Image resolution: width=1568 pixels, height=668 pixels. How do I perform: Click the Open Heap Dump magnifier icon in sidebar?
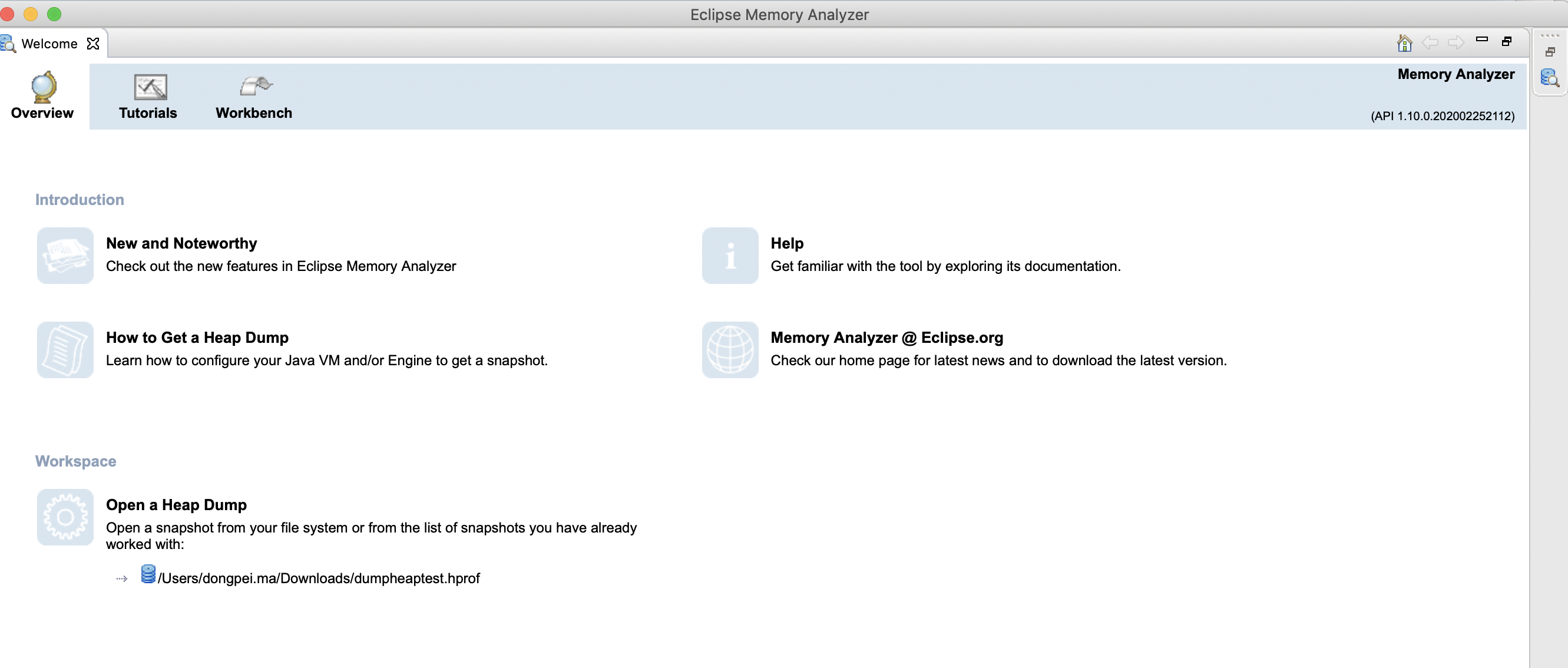[x=1550, y=77]
